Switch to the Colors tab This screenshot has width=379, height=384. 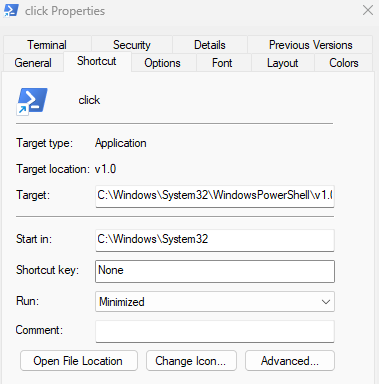344,63
